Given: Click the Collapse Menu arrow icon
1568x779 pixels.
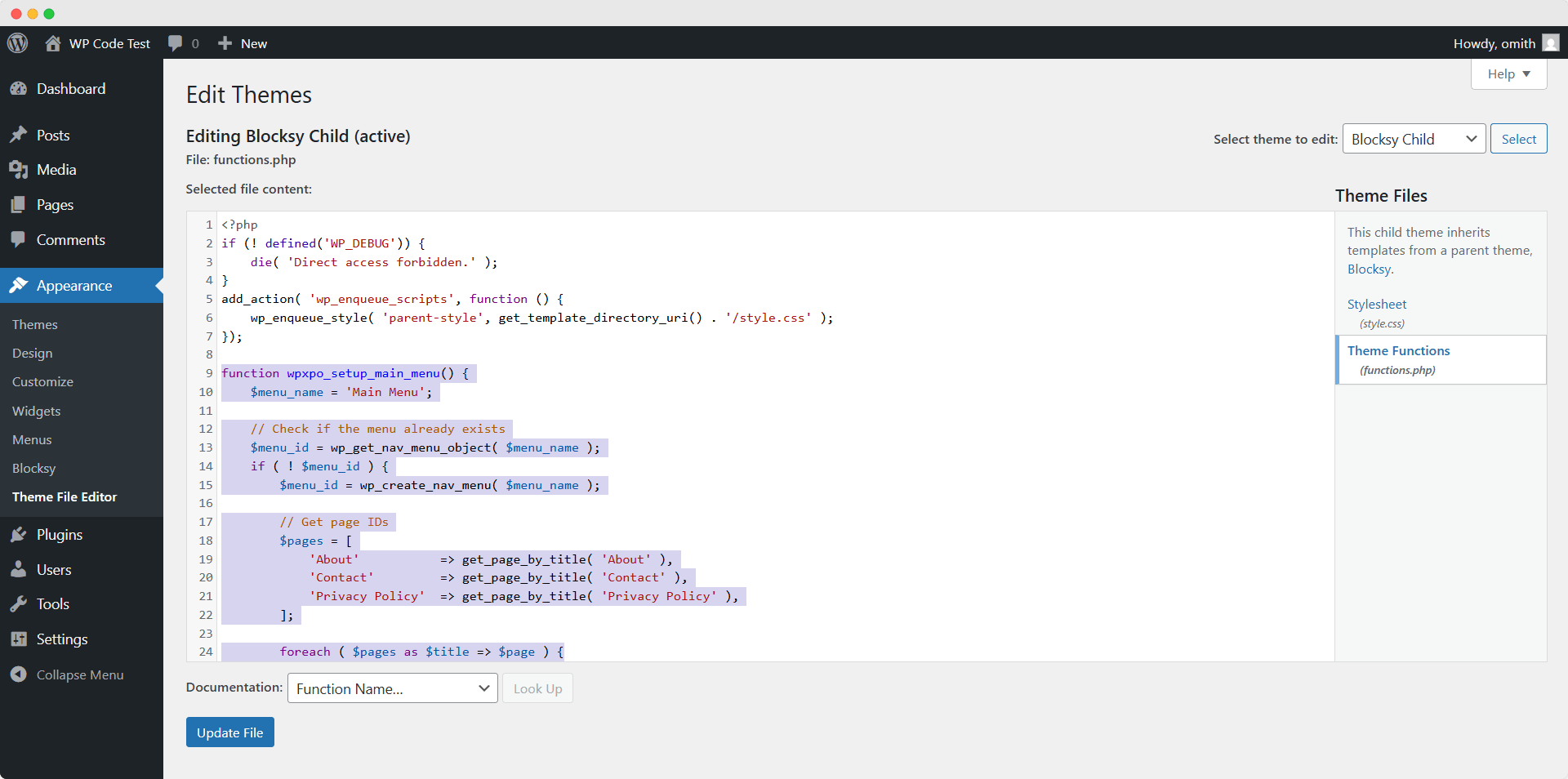Looking at the screenshot, I should (18, 674).
